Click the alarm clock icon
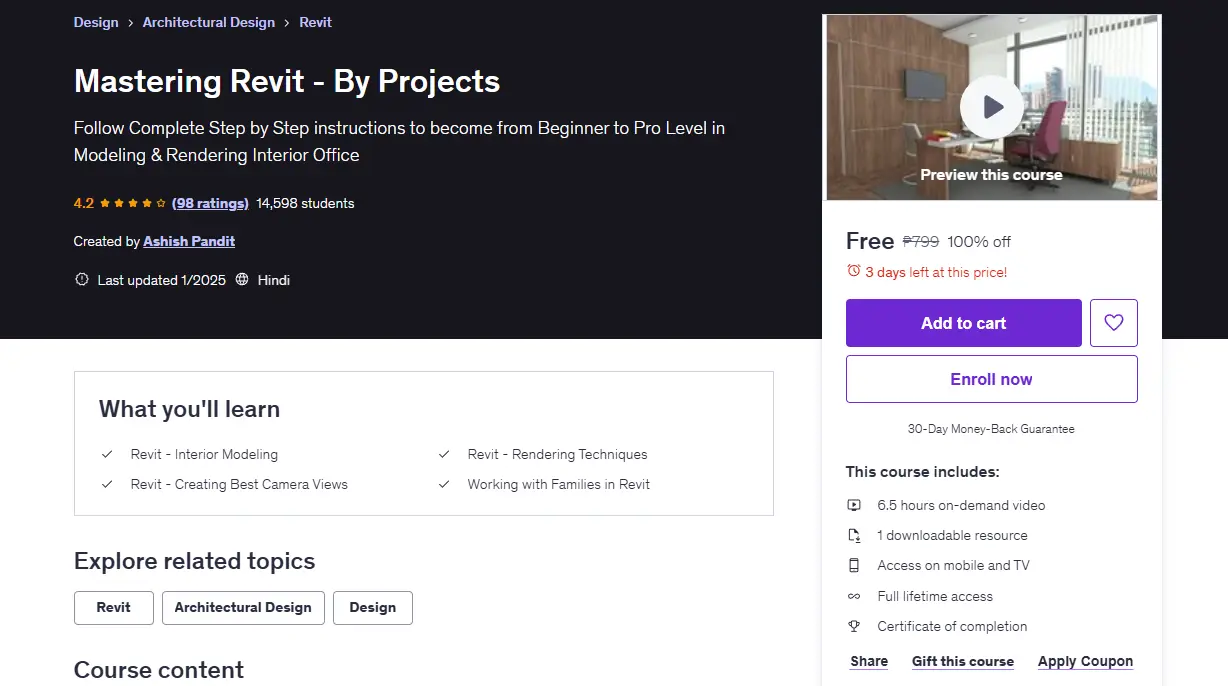The height and width of the screenshot is (686, 1228). [853, 271]
